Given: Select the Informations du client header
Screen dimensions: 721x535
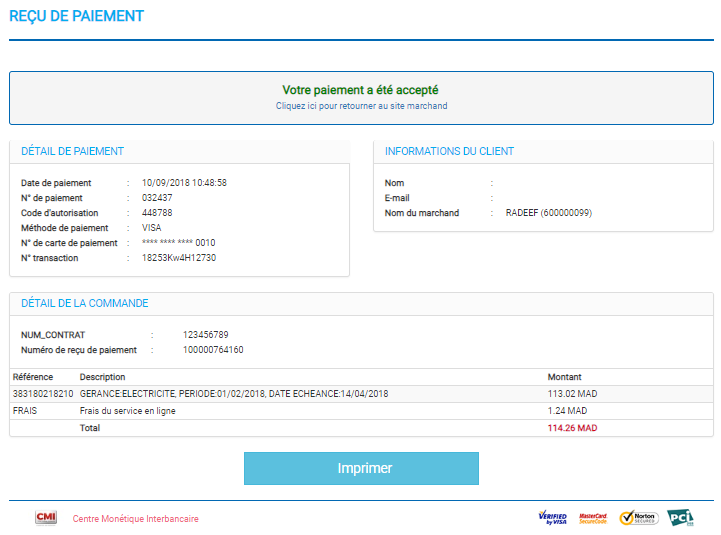Looking at the screenshot, I should point(449,152).
